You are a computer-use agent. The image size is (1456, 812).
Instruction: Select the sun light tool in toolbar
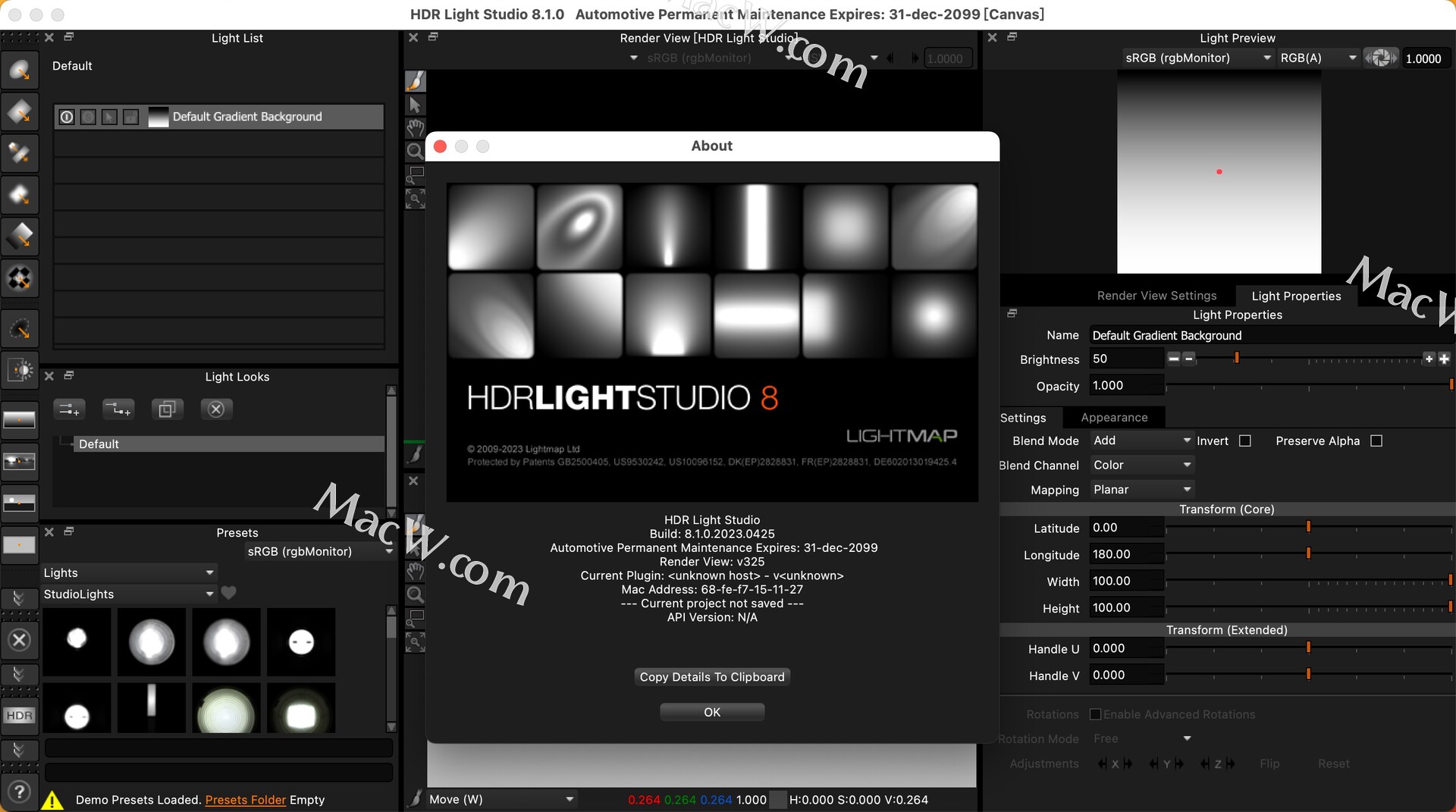point(20,370)
